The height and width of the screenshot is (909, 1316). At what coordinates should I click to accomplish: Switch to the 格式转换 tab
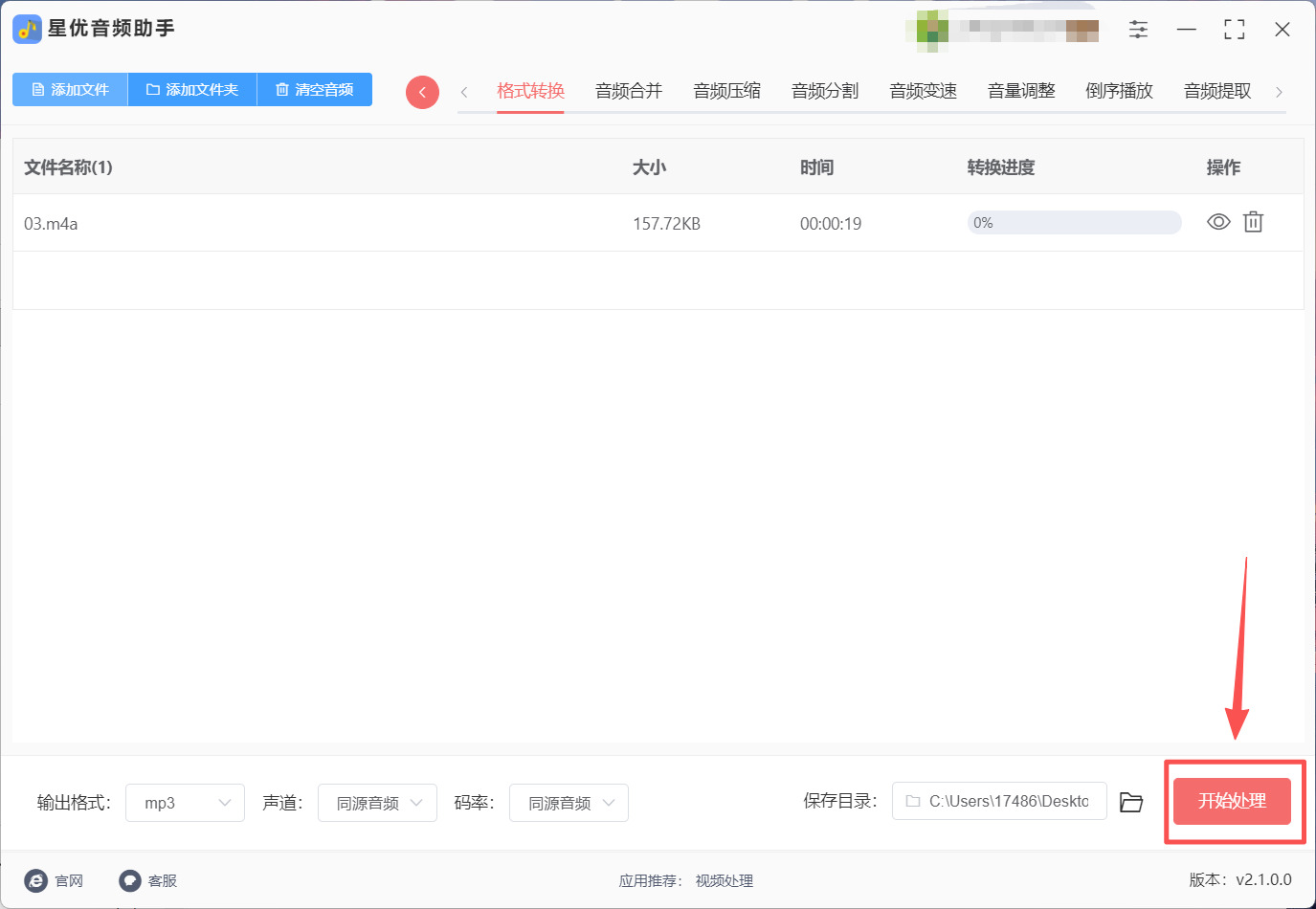(x=530, y=91)
